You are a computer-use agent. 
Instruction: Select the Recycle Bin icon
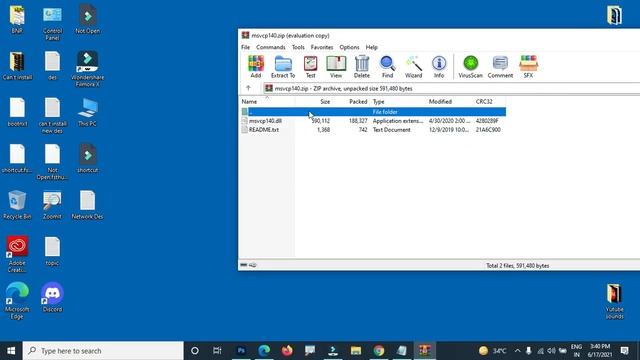17,205
